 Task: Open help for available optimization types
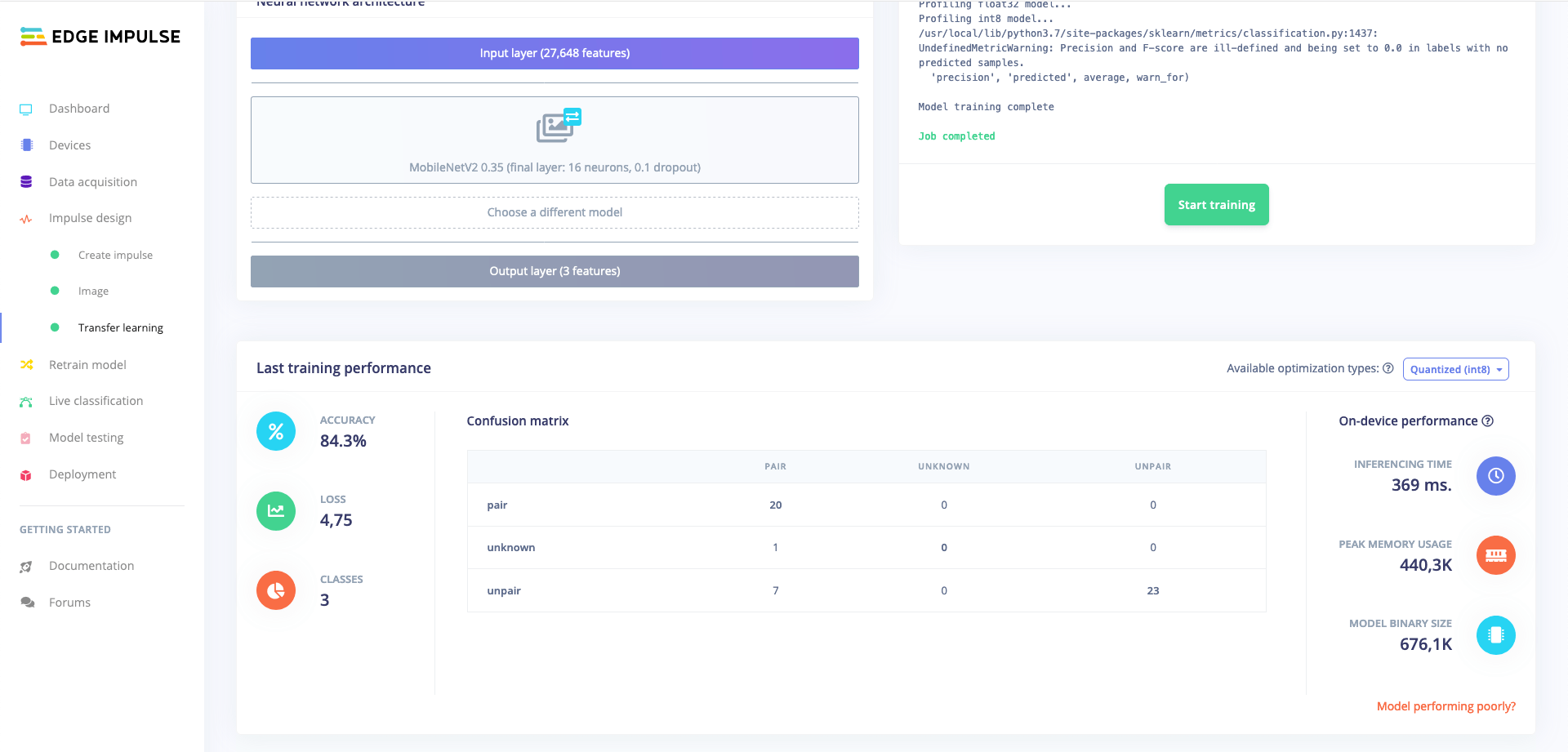(x=1388, y=368)
